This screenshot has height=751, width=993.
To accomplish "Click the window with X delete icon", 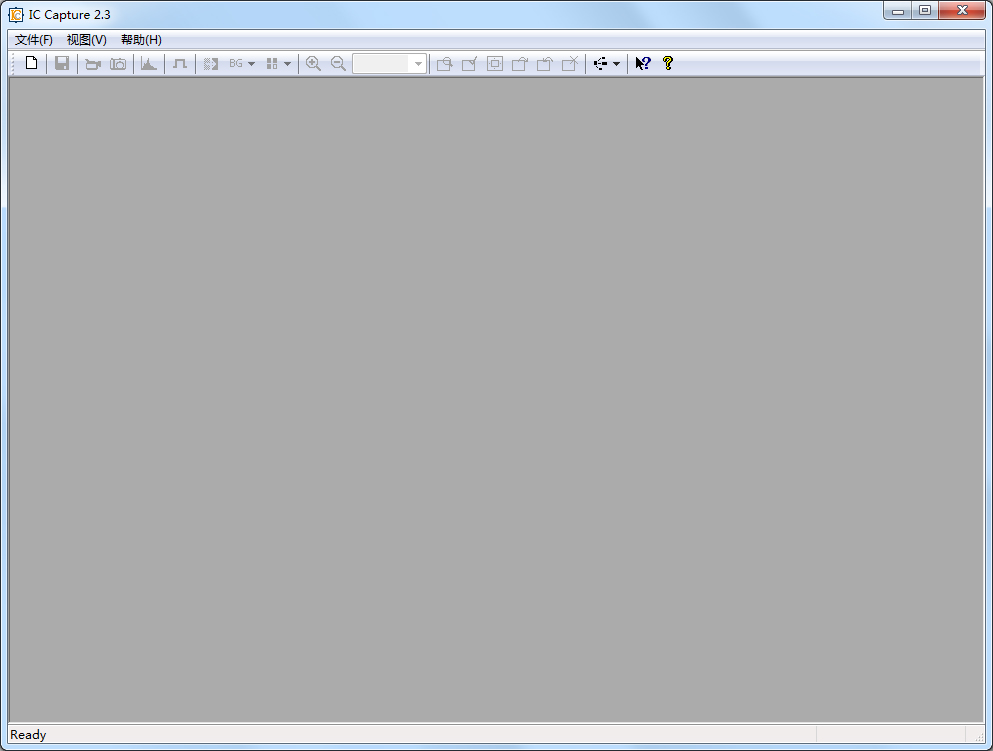I will pyautogui.click(x=570, y=64).
